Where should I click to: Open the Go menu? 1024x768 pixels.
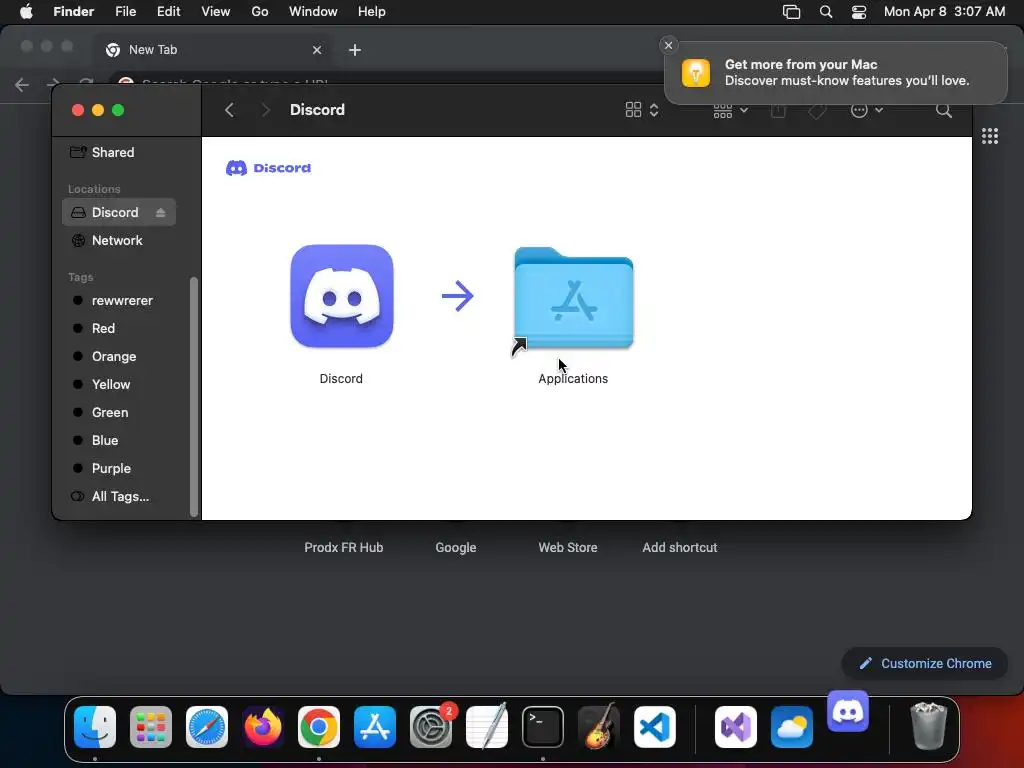click(x=260, y=12)
